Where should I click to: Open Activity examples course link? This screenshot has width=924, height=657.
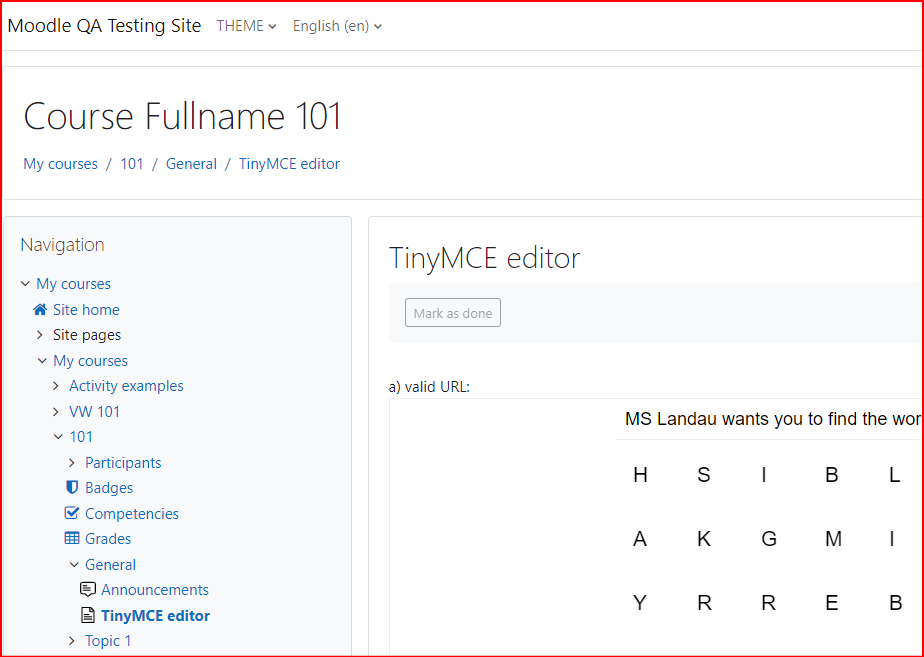point(126,386)
